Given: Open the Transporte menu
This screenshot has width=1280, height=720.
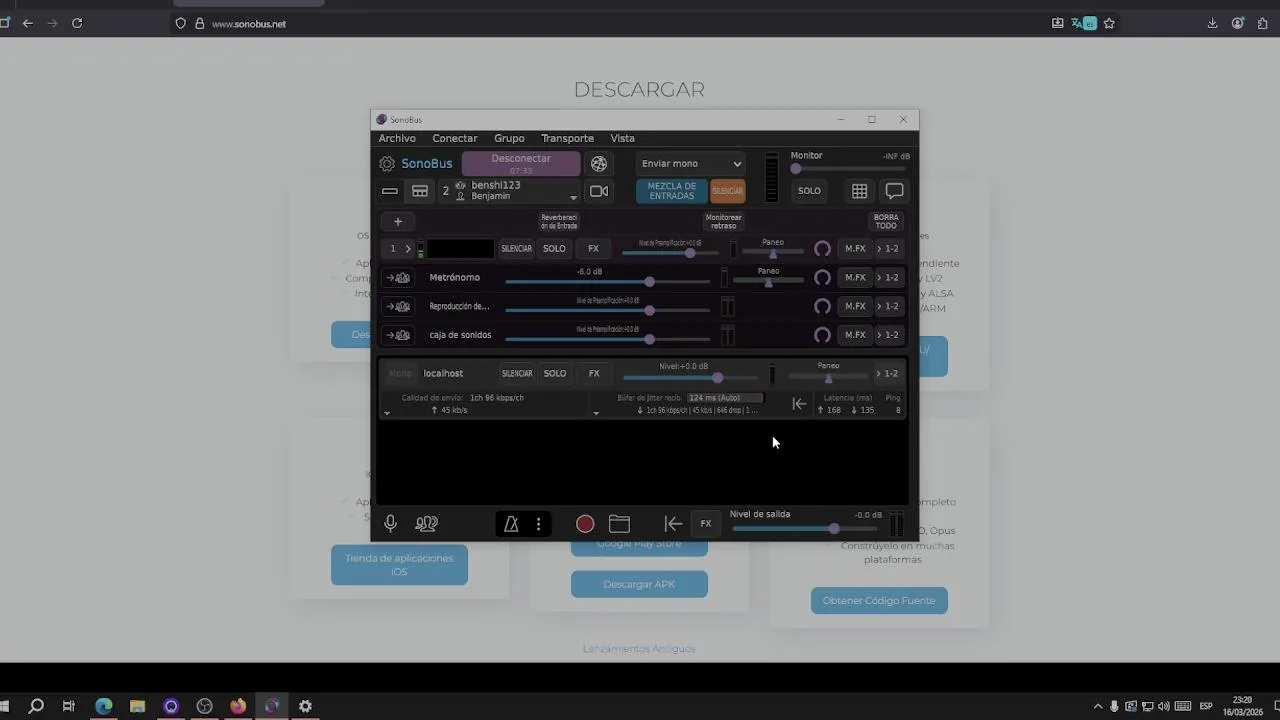Looking at the screenshot, I should [567, 138].
